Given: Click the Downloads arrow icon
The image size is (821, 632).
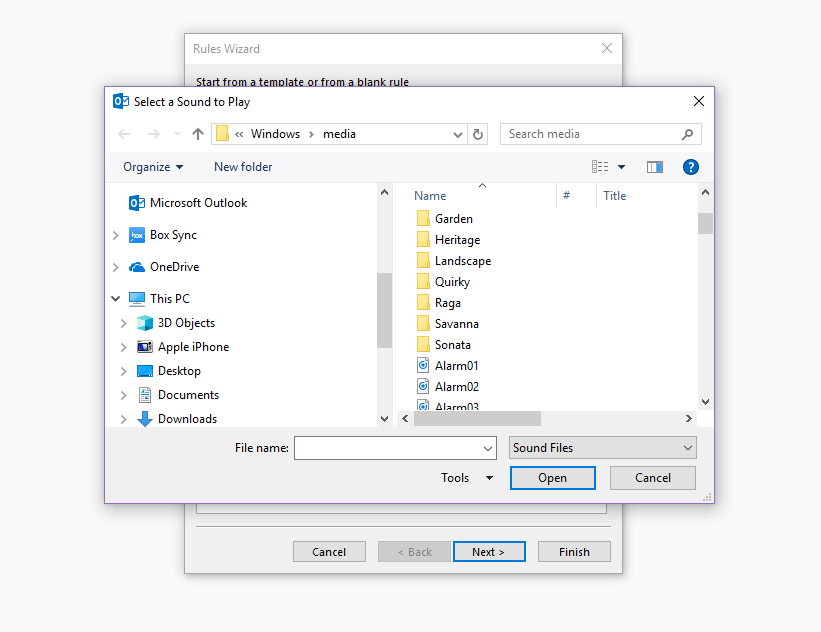Looking at the screenshot, I should 145,419.
